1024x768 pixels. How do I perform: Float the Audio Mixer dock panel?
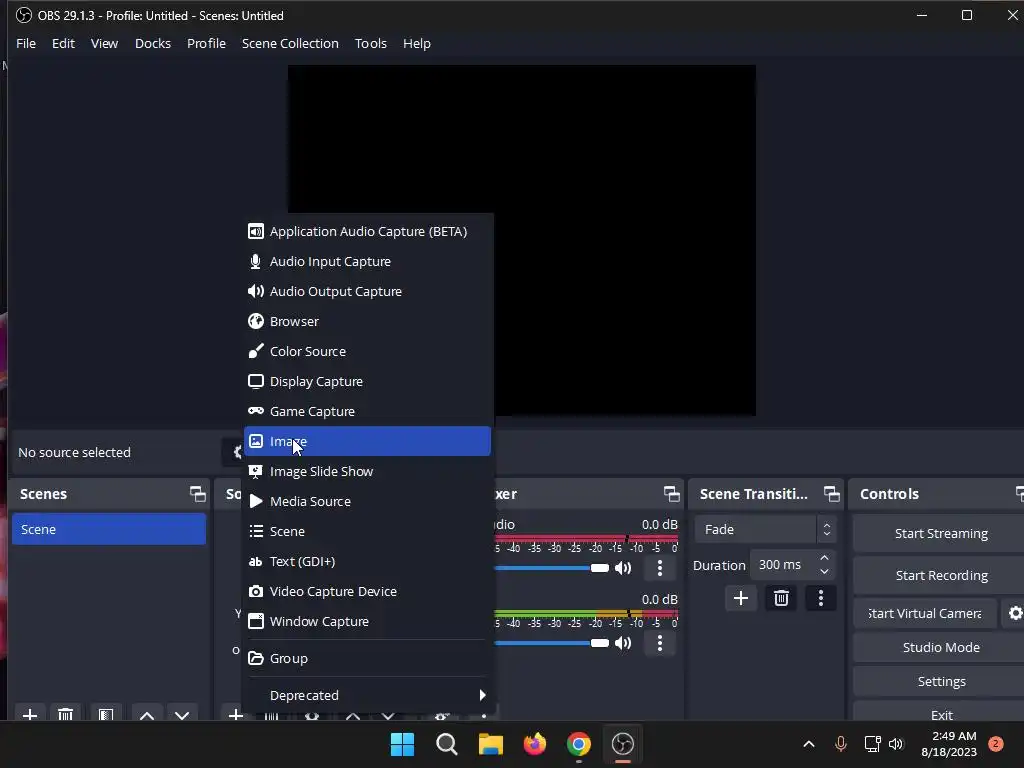(x=671, y=494)
